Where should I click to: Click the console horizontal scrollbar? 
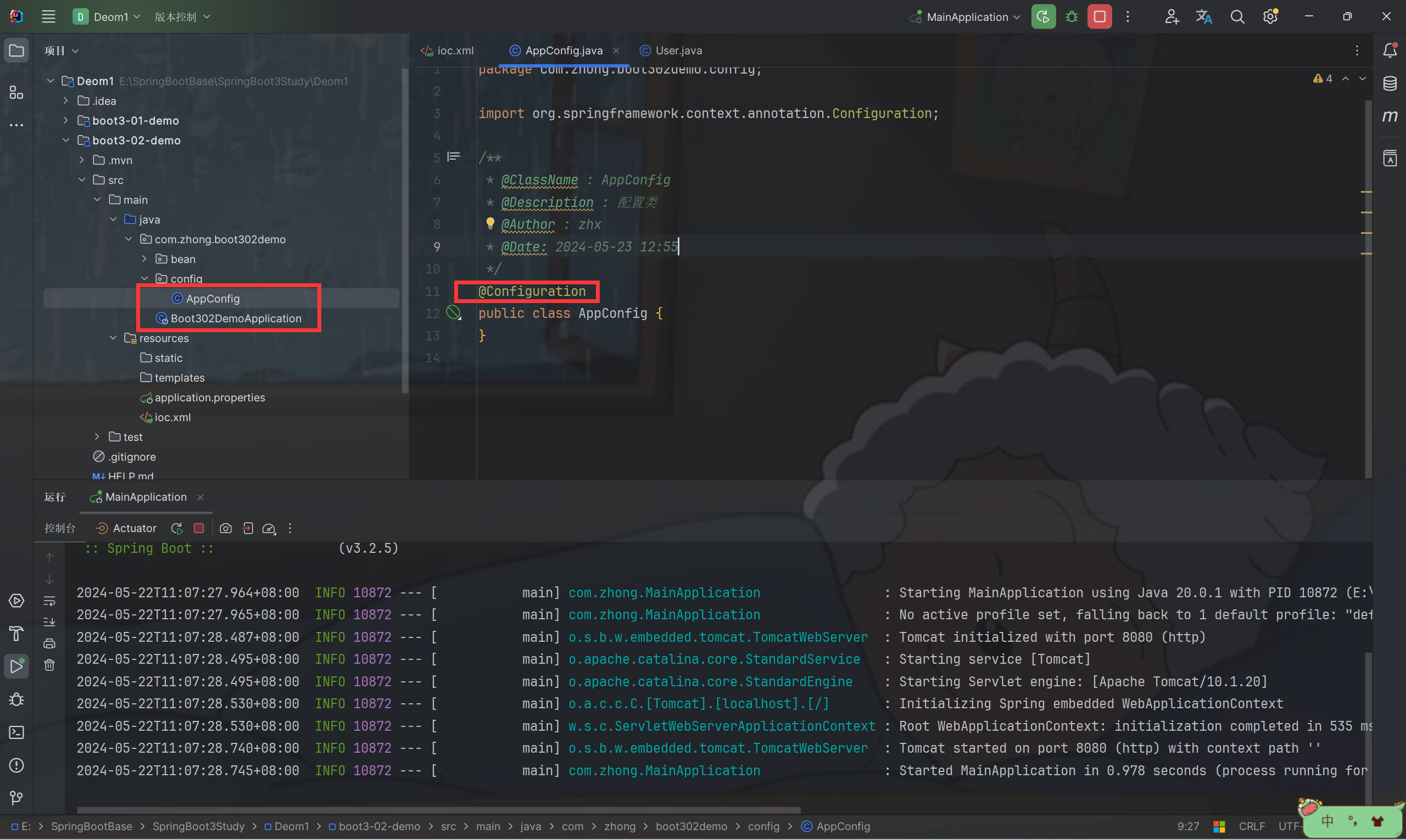(x=438, y=810)
